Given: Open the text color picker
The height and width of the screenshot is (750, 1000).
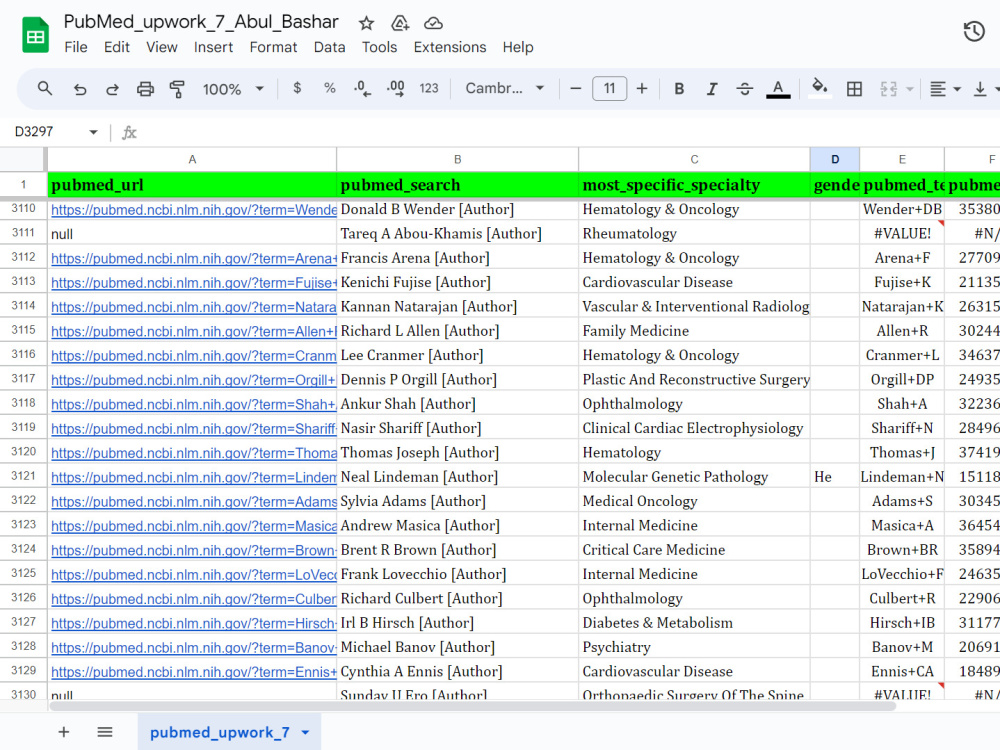Looking at the screenshot, I should [778, 89].
